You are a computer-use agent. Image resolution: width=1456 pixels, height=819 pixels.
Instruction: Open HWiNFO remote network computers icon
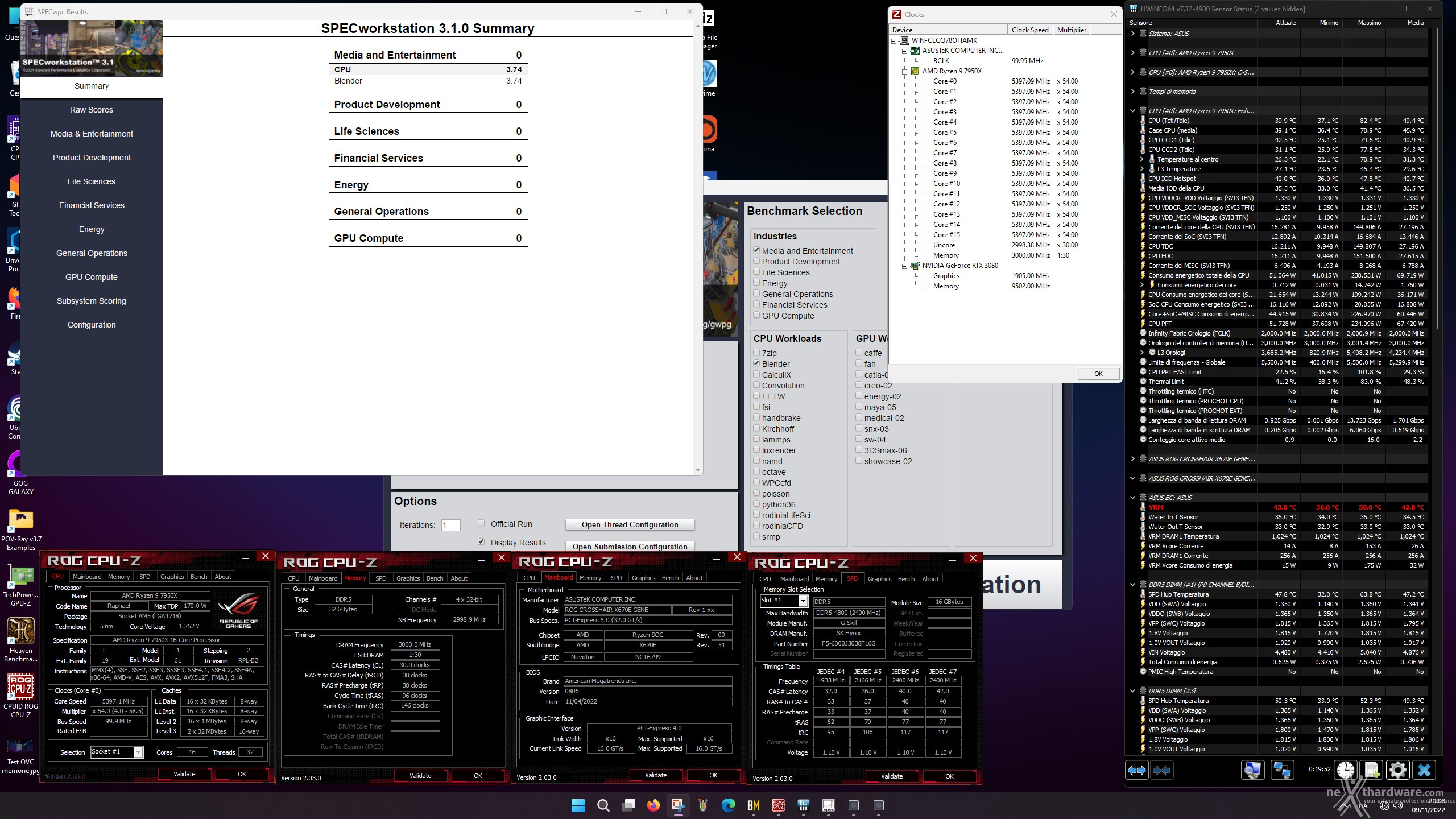(1282, 770)
